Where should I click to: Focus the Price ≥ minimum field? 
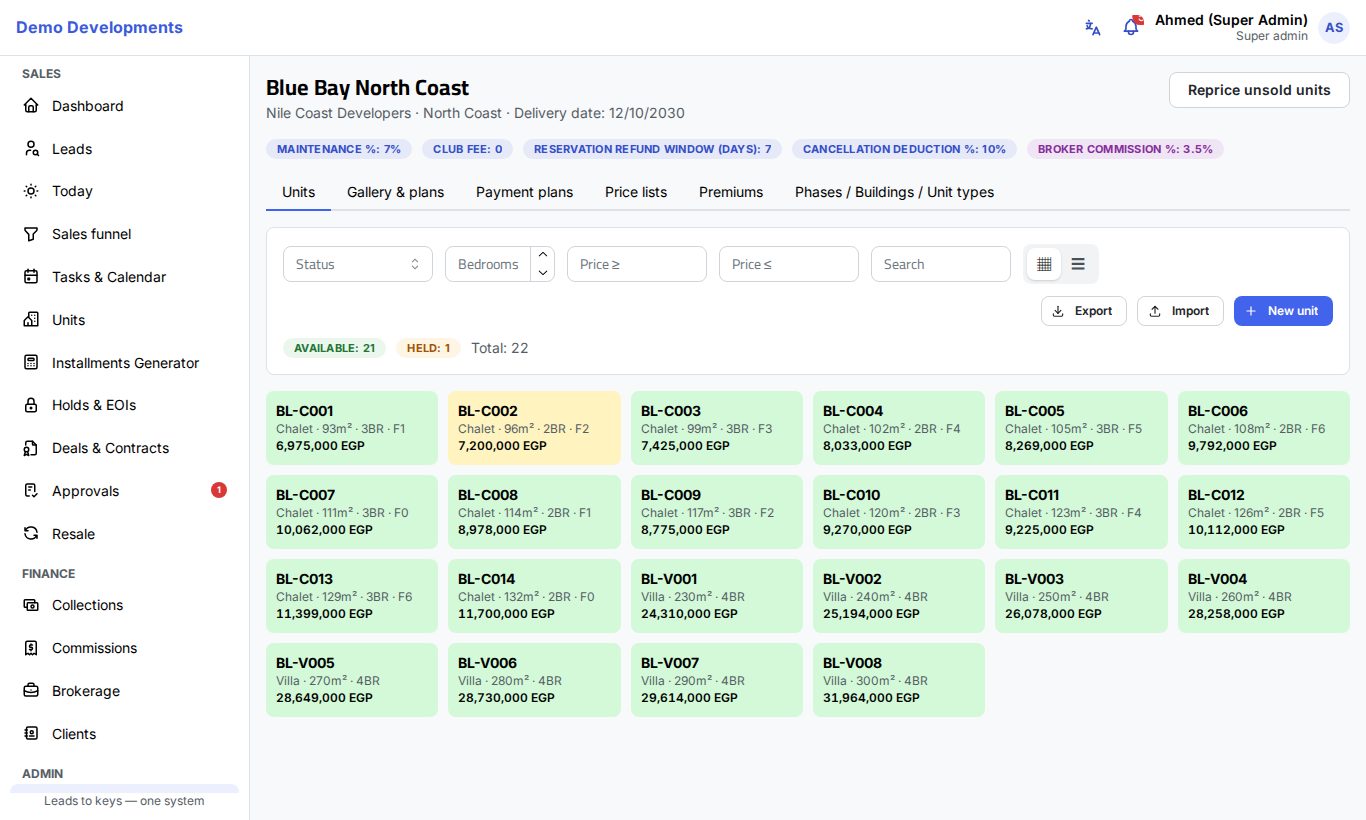(x=637, y=264)
